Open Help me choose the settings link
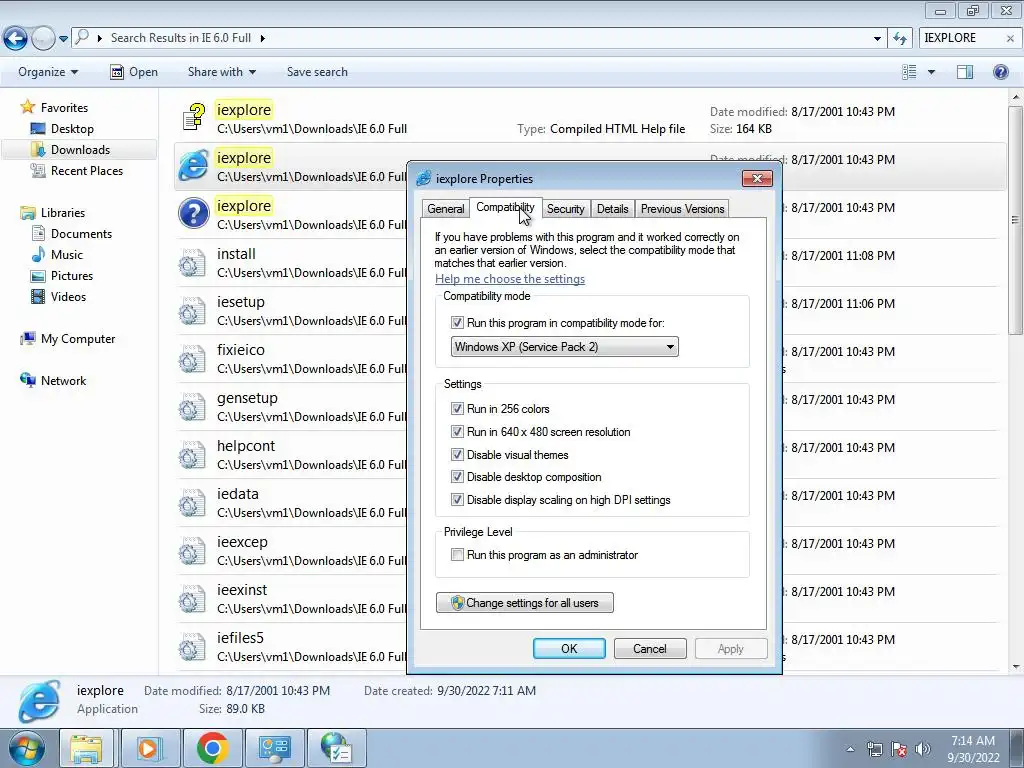This screenshot has width=1024, height=768. (x=510, y=279)
